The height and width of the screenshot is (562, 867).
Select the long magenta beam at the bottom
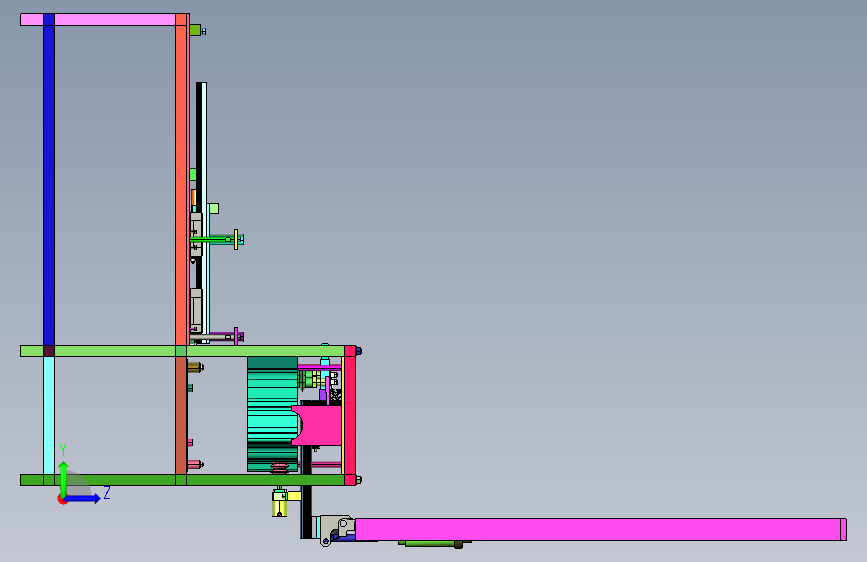pos(600,529)
